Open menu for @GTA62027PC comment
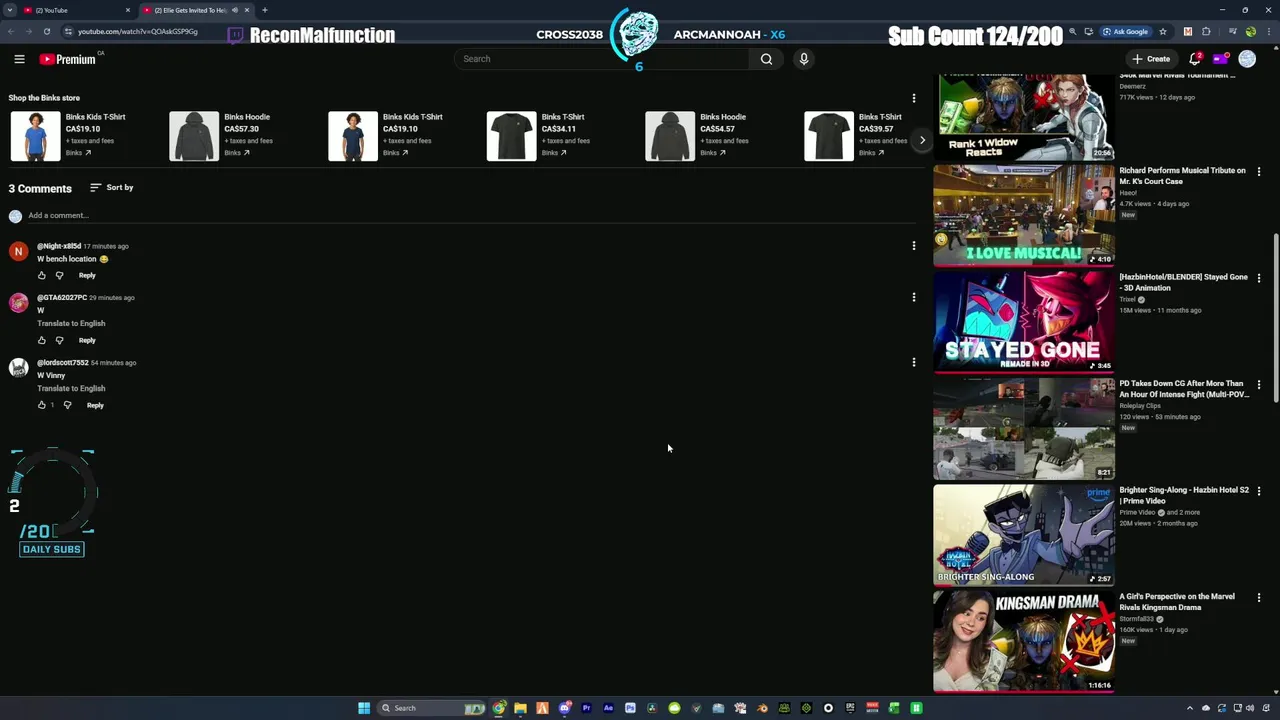This screenshot has width=1280, height=720. [x=913, y=297]
